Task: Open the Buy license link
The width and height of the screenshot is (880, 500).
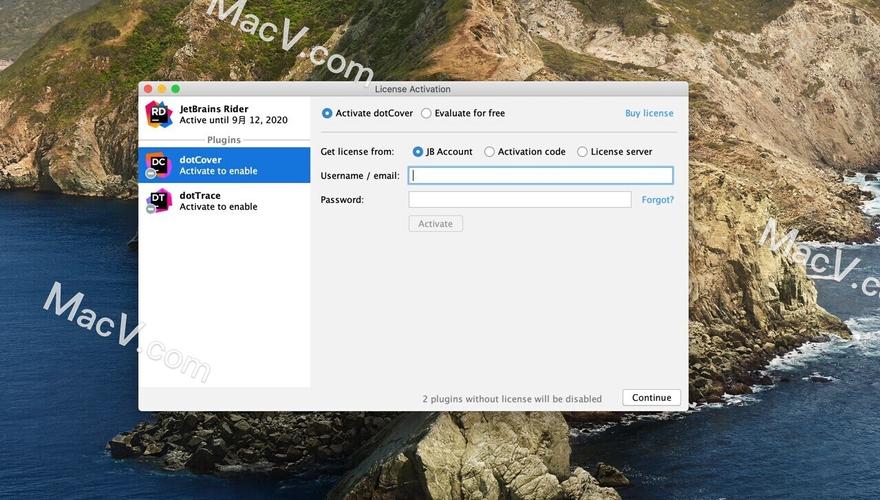Action: [x=649, y=113]
